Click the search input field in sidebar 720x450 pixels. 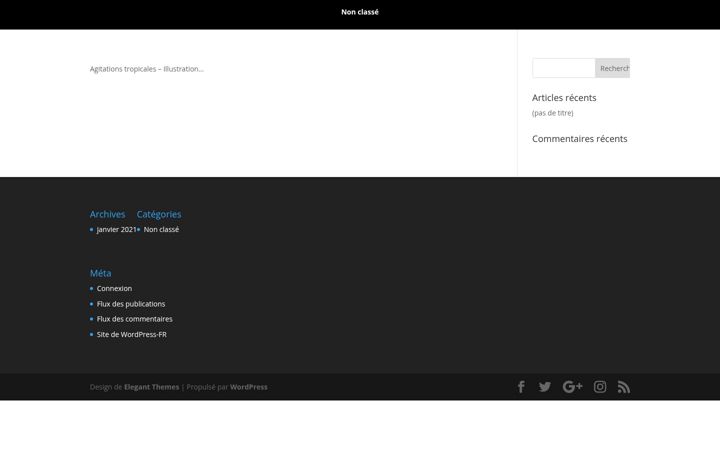pyautogui.click(x=564, y=68)
